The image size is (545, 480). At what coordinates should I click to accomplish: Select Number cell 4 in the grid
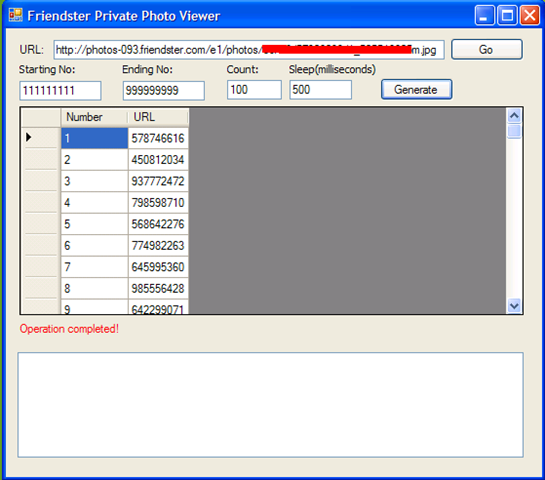click(95, 203)
